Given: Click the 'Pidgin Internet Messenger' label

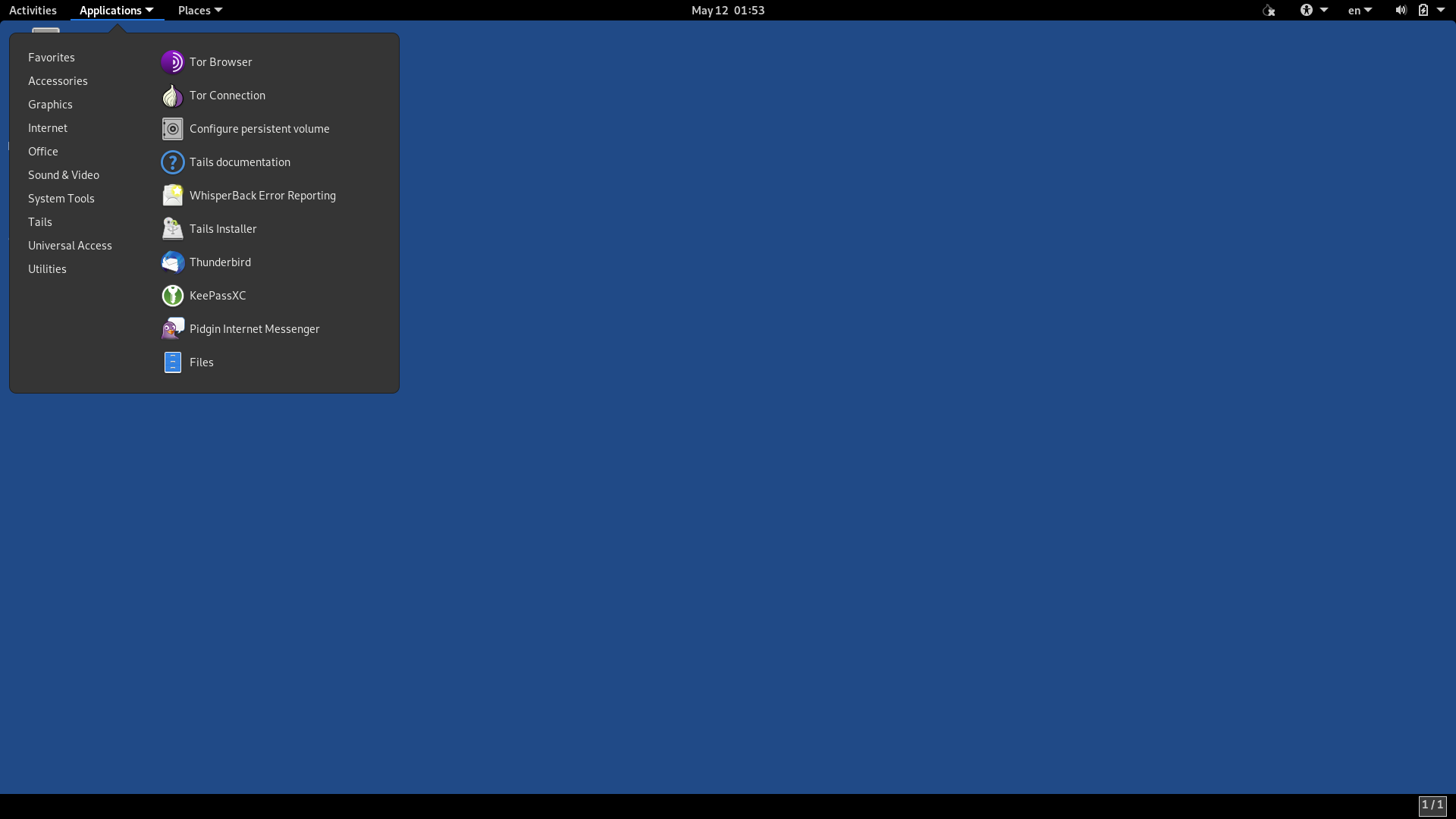Looking at the screenshot, I should 255,329.
